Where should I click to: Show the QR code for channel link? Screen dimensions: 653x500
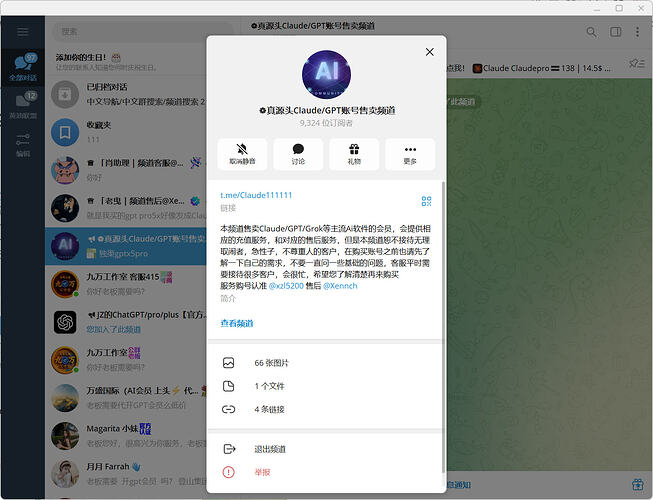pyautogui.click(x=426, y=201)
